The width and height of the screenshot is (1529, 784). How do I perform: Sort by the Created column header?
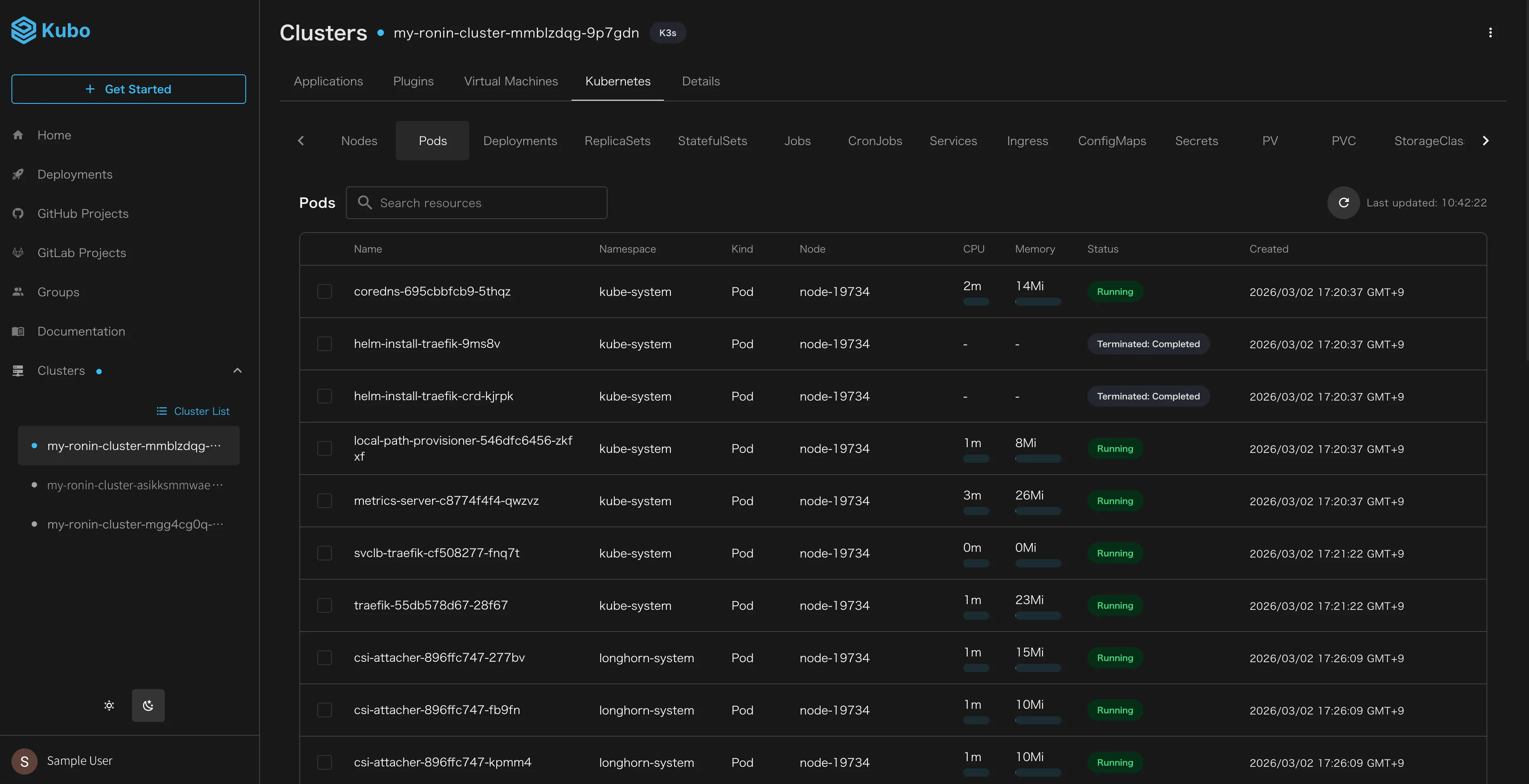(1269, 249)
